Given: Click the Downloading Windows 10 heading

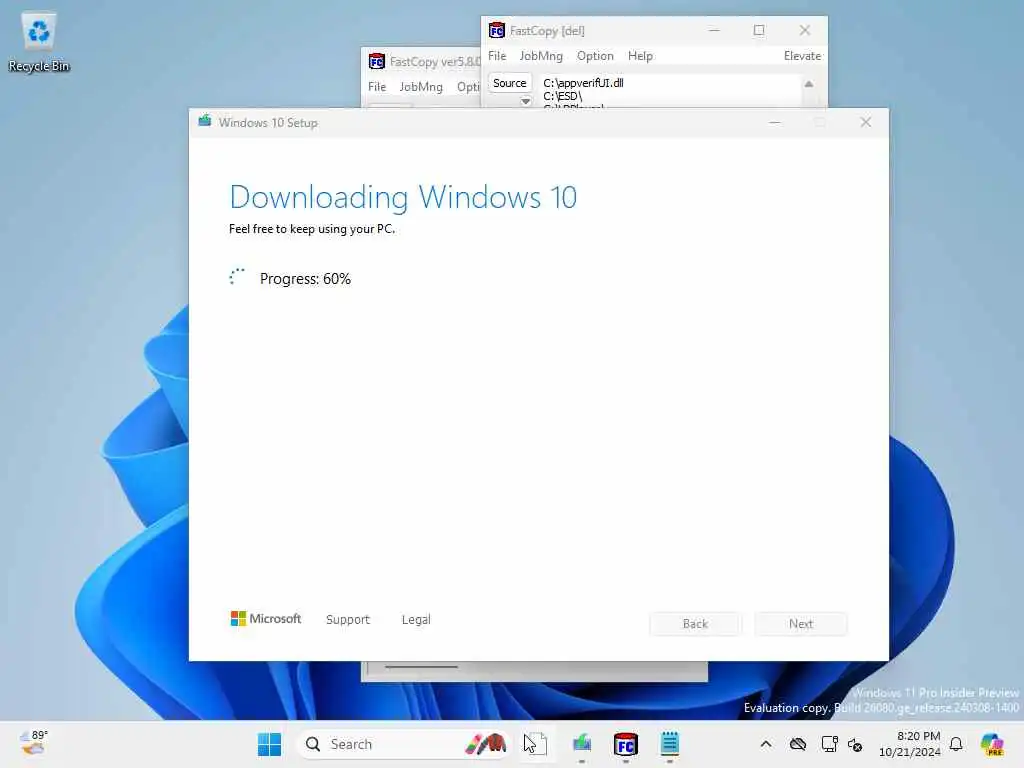Looking at the screenshot, I should (403, 197).
